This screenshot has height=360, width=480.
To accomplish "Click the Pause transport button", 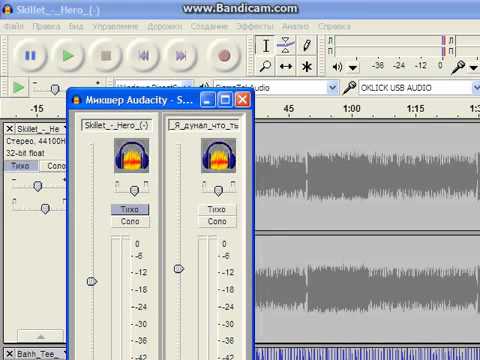I will coord(30,56).
